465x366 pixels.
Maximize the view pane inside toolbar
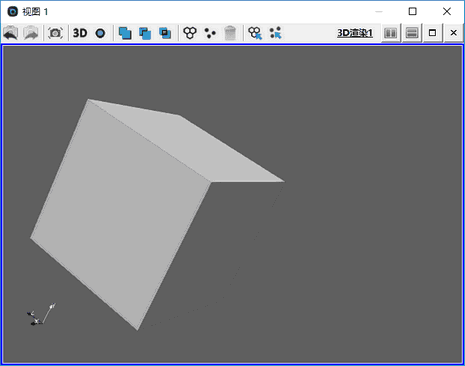point(433,33)
